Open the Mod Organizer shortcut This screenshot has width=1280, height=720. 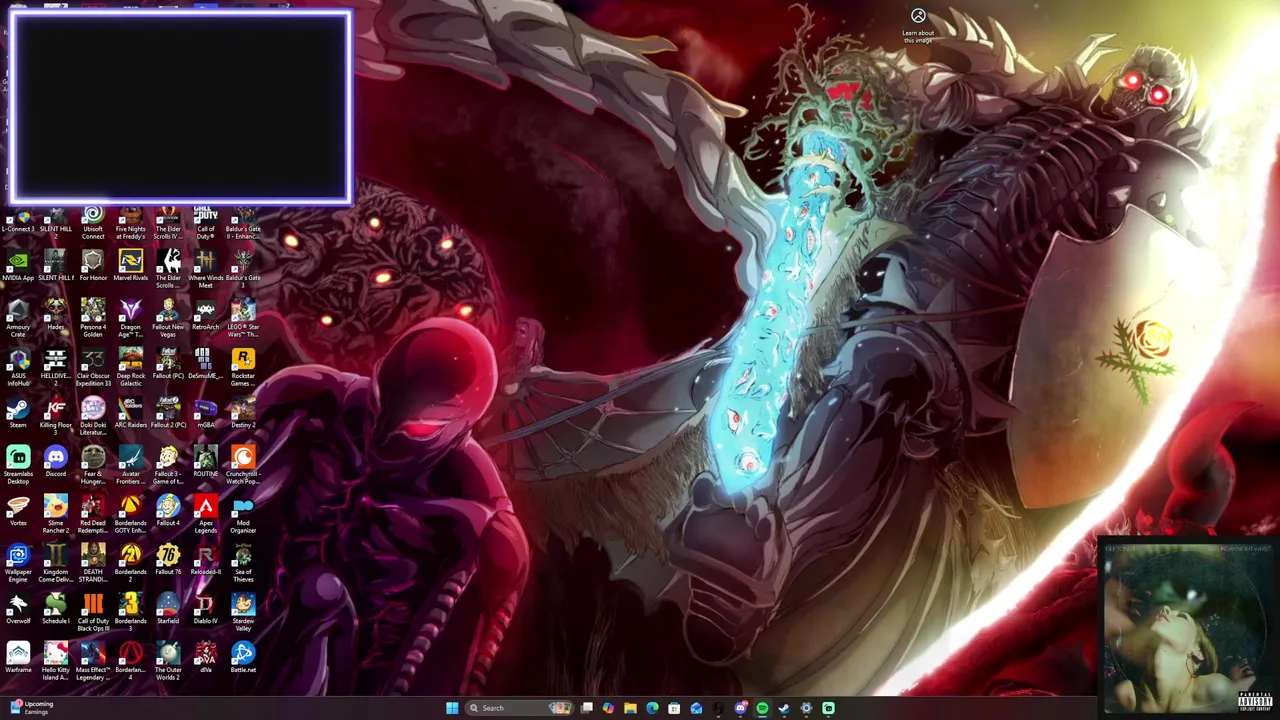243,514
